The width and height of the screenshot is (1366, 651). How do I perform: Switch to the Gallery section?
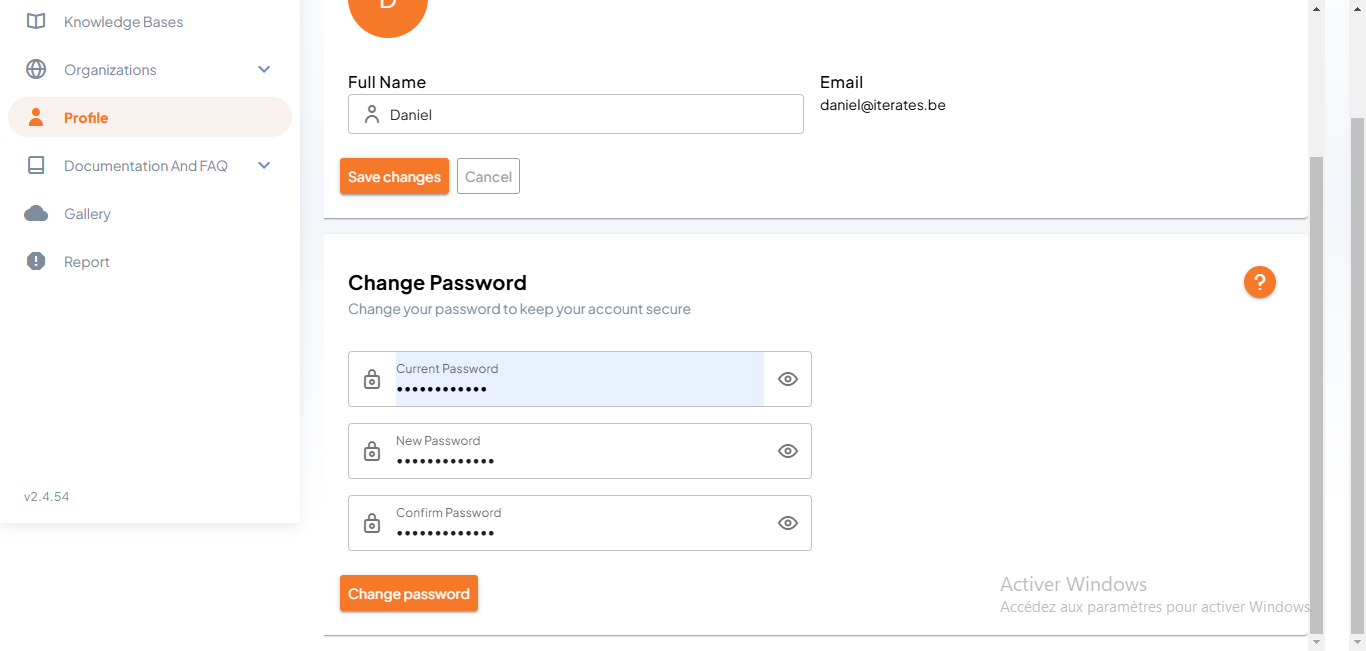[x=88, y=213]
